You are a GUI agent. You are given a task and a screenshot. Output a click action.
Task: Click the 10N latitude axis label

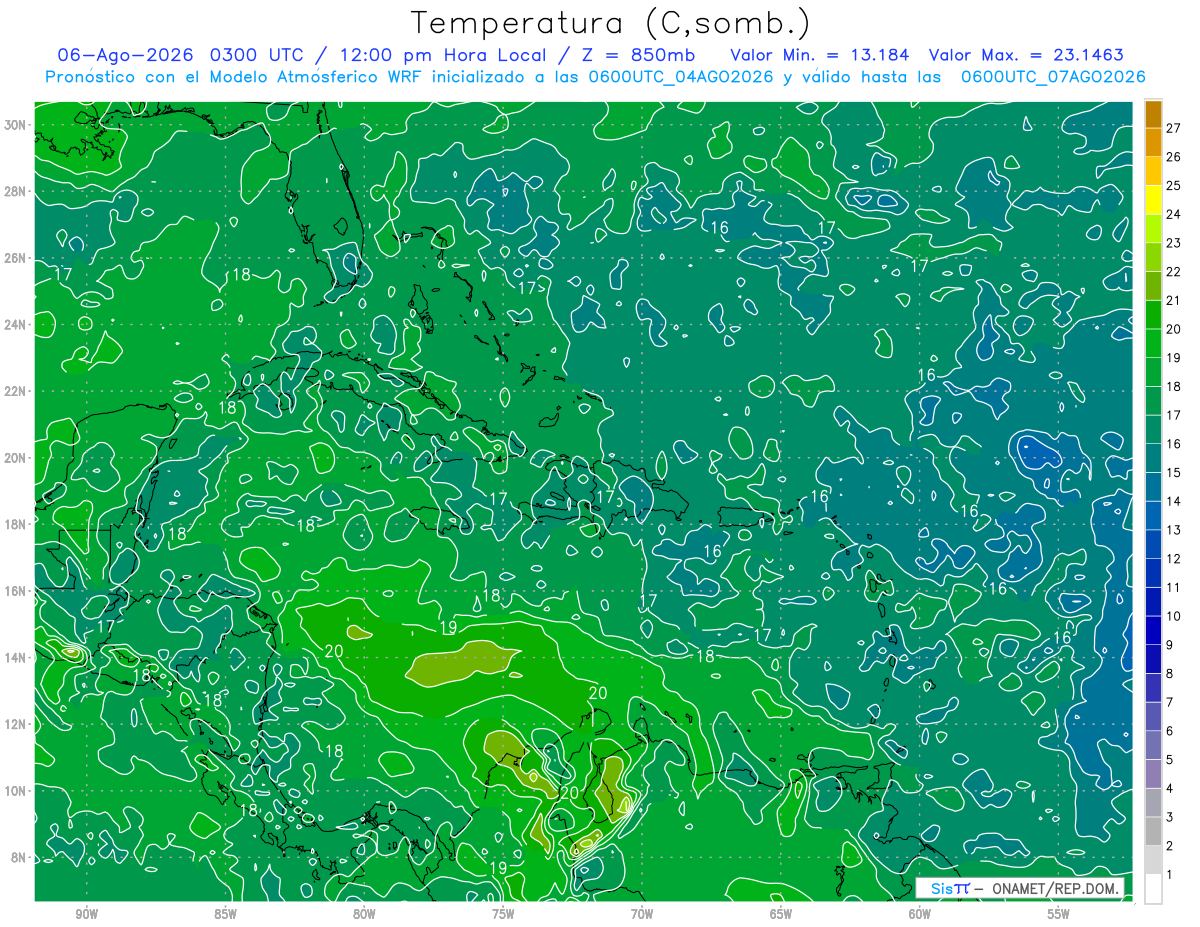(17, 790)
